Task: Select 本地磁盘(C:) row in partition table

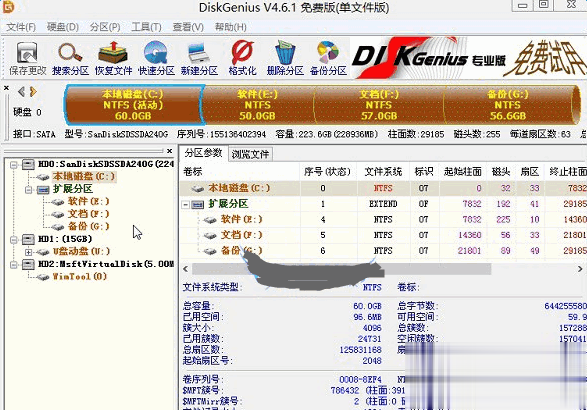Action: pyautogui.click(x=383, y=188)
